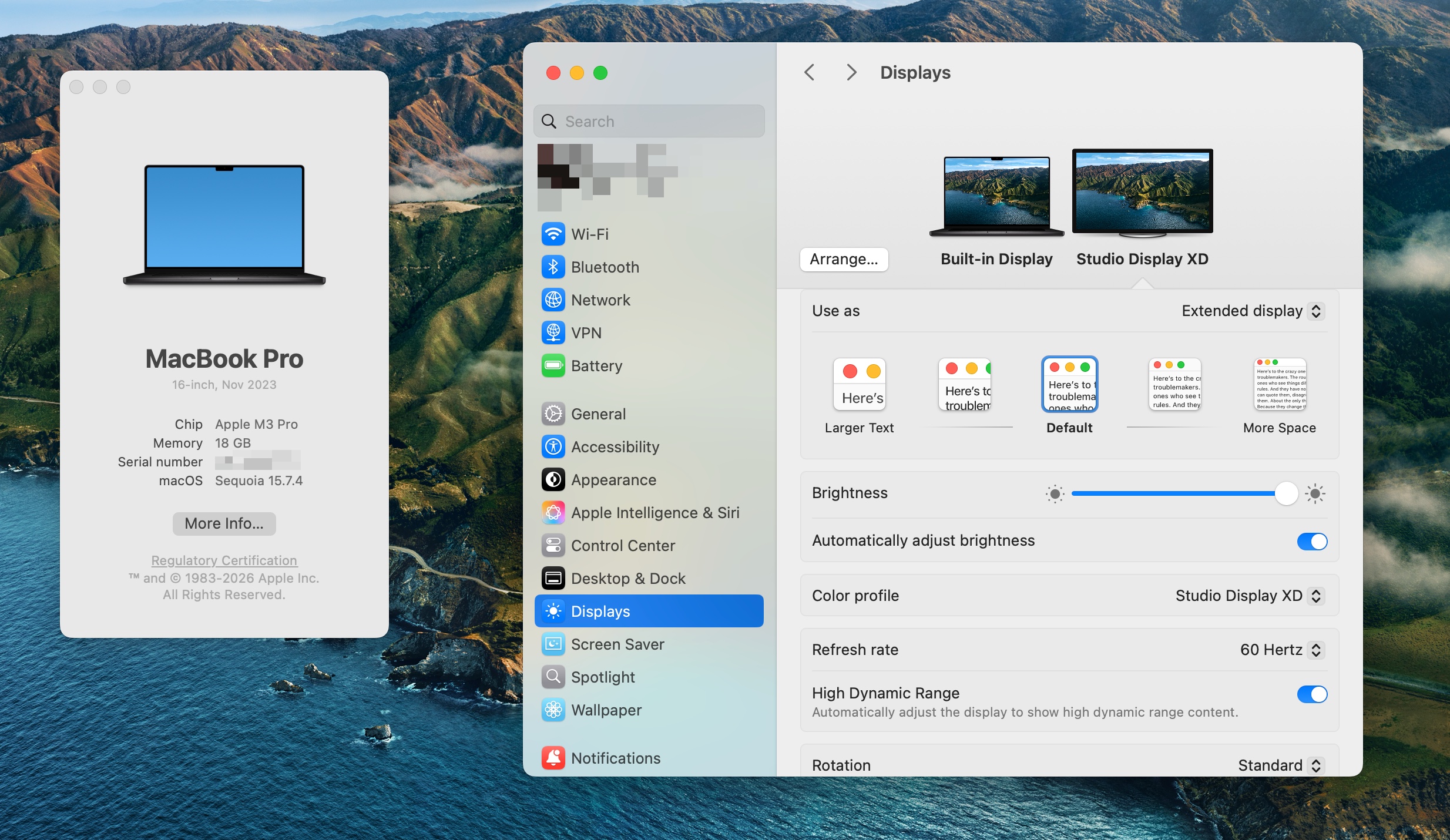Image resolution: width=1450 pixels, height=840 pixels.
Task: Select the Default resolution option
Action: pyautogui.click(x=1069, y=396)
